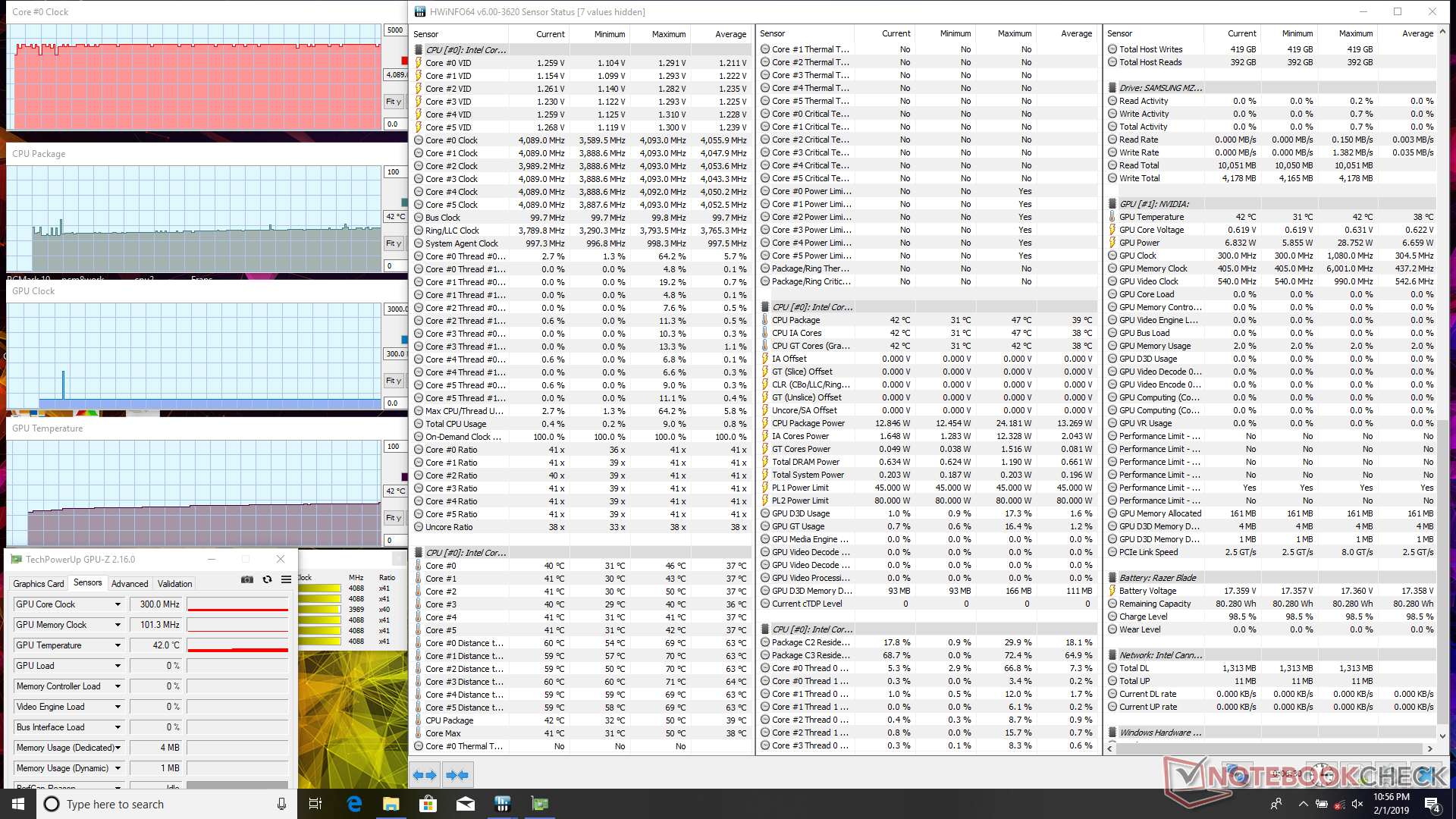Click the GPU-Z refresh icon

pos(267,579)
